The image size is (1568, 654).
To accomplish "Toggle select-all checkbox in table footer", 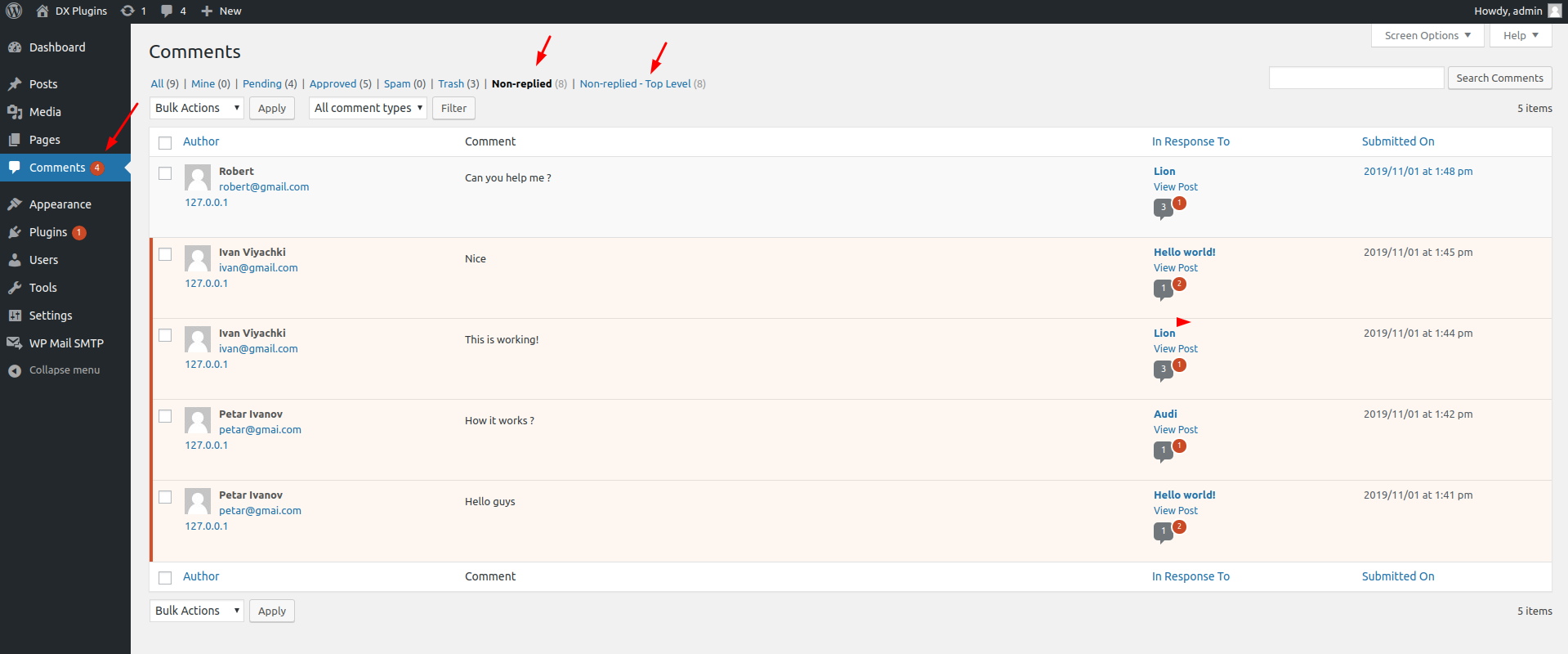I will [x=165, y=577].
